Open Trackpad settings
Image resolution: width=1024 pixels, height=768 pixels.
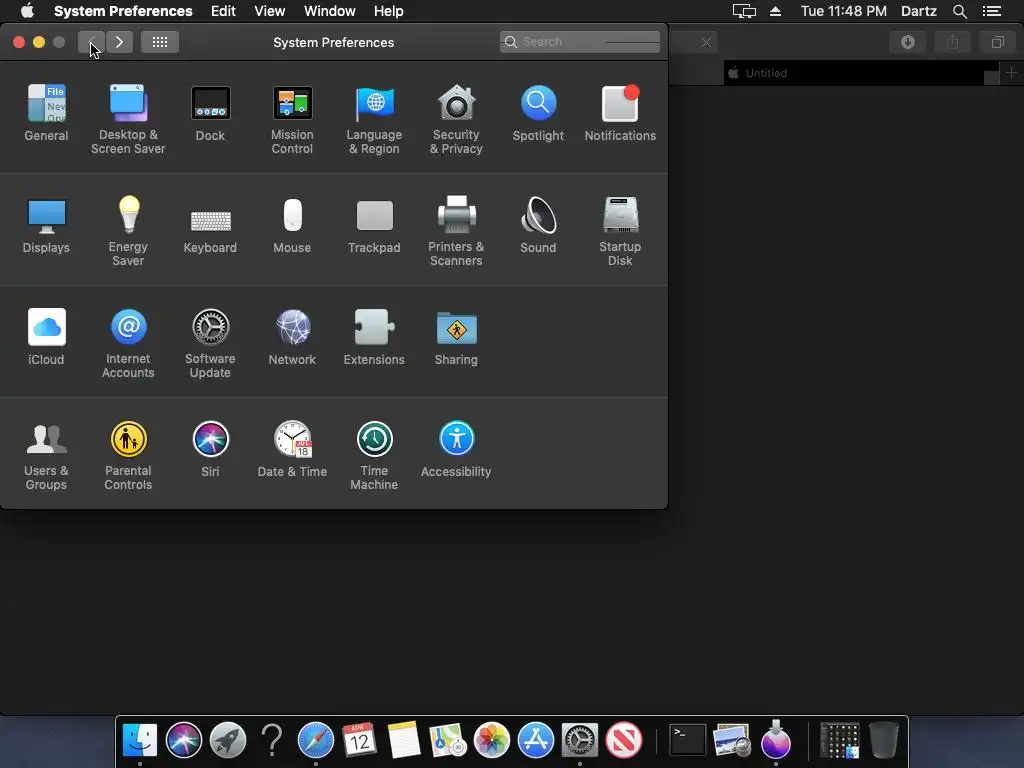coord(374,225)
